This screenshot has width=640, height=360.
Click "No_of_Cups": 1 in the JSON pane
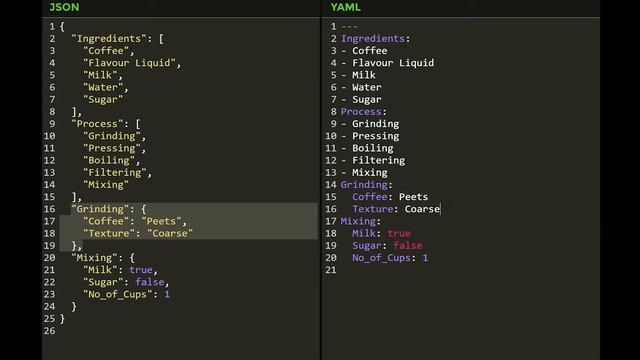tap(127, 295)
